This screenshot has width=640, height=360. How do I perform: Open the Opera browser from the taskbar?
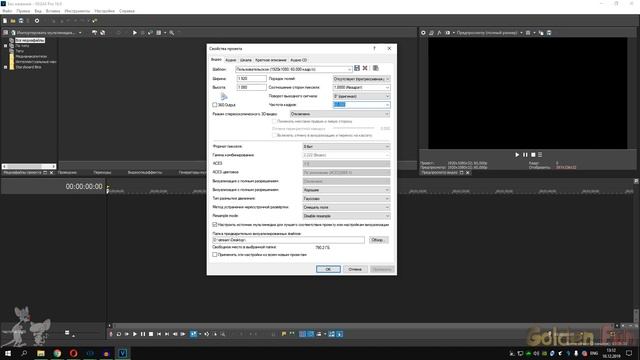pos(73,353)
